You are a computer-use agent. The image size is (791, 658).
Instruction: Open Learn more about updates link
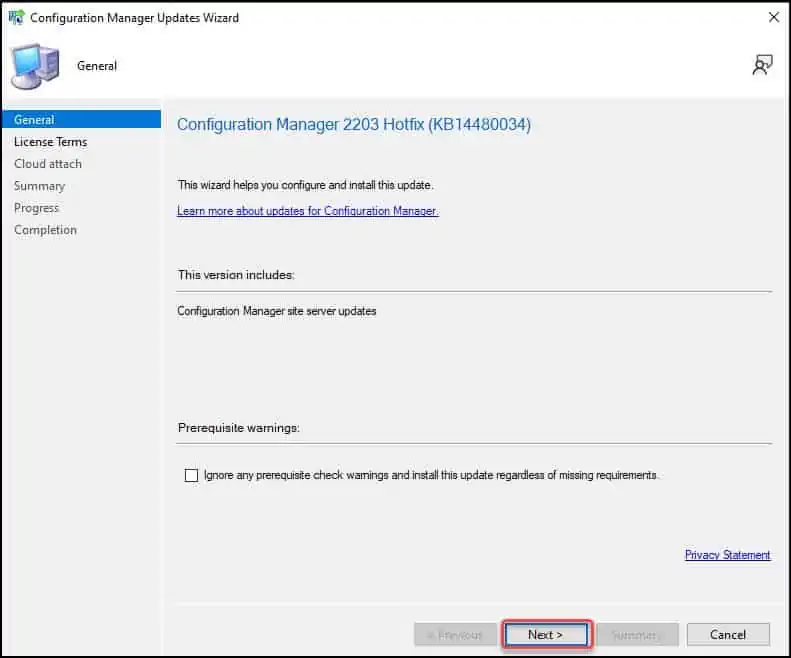[308, 211]
